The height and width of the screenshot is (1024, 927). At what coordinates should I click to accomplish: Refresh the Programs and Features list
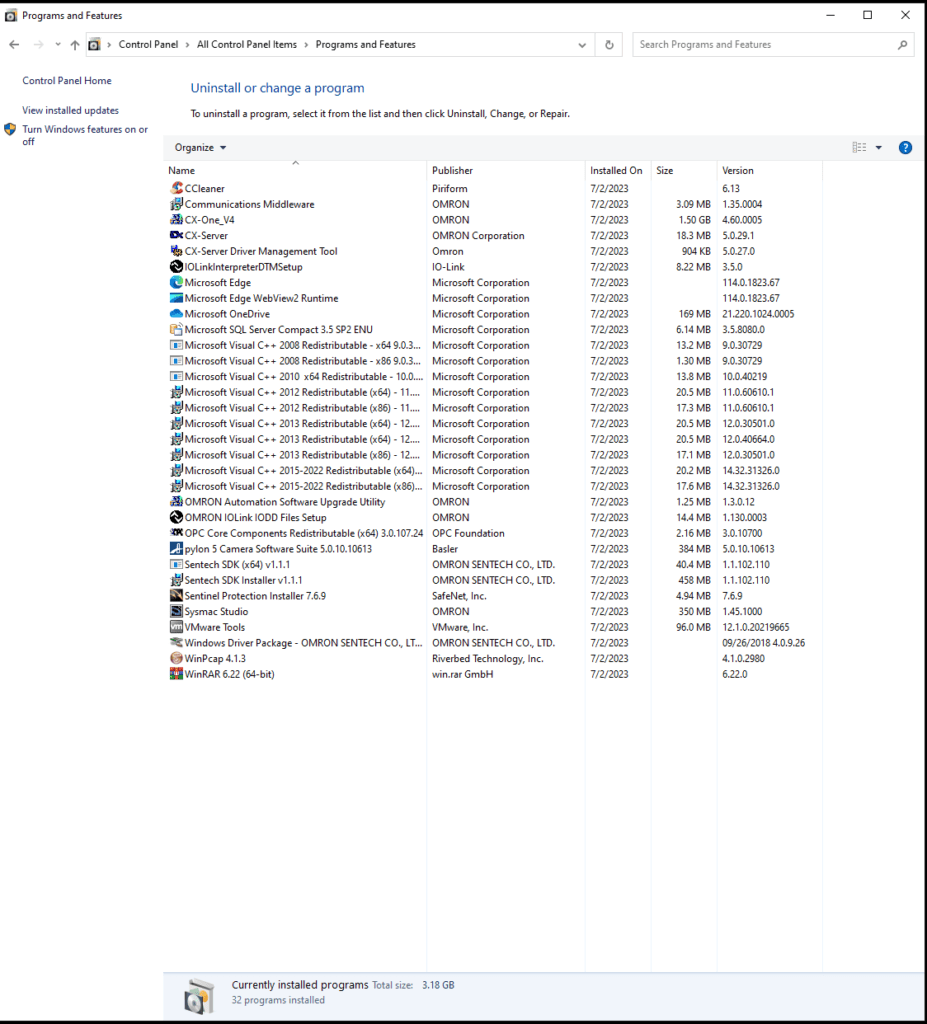(x=609, y=44)
